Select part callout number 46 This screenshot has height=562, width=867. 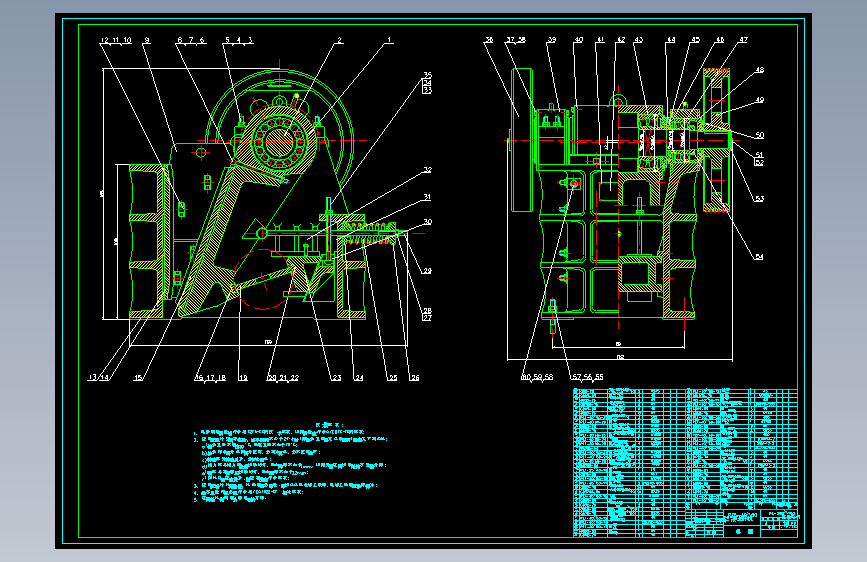point(720,40)
